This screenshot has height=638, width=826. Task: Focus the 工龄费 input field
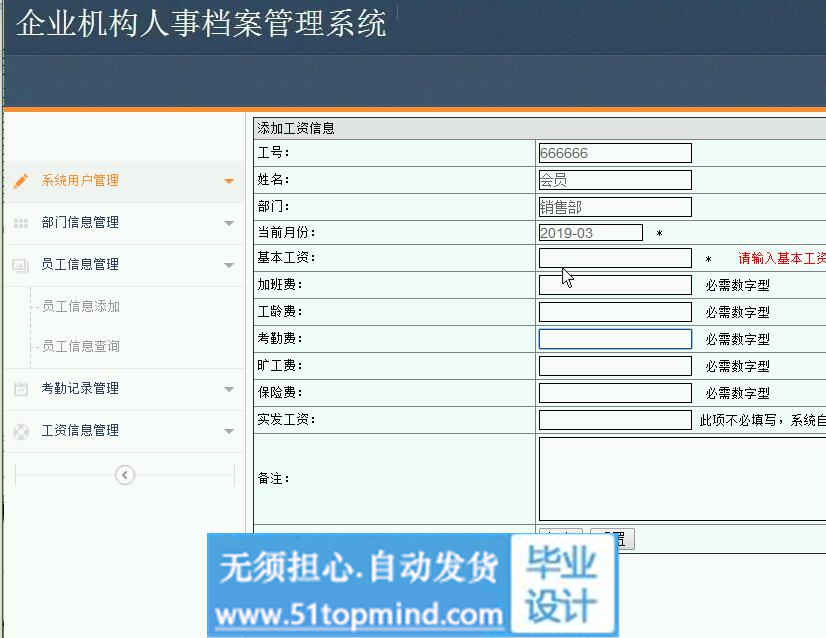pos(615,312)
